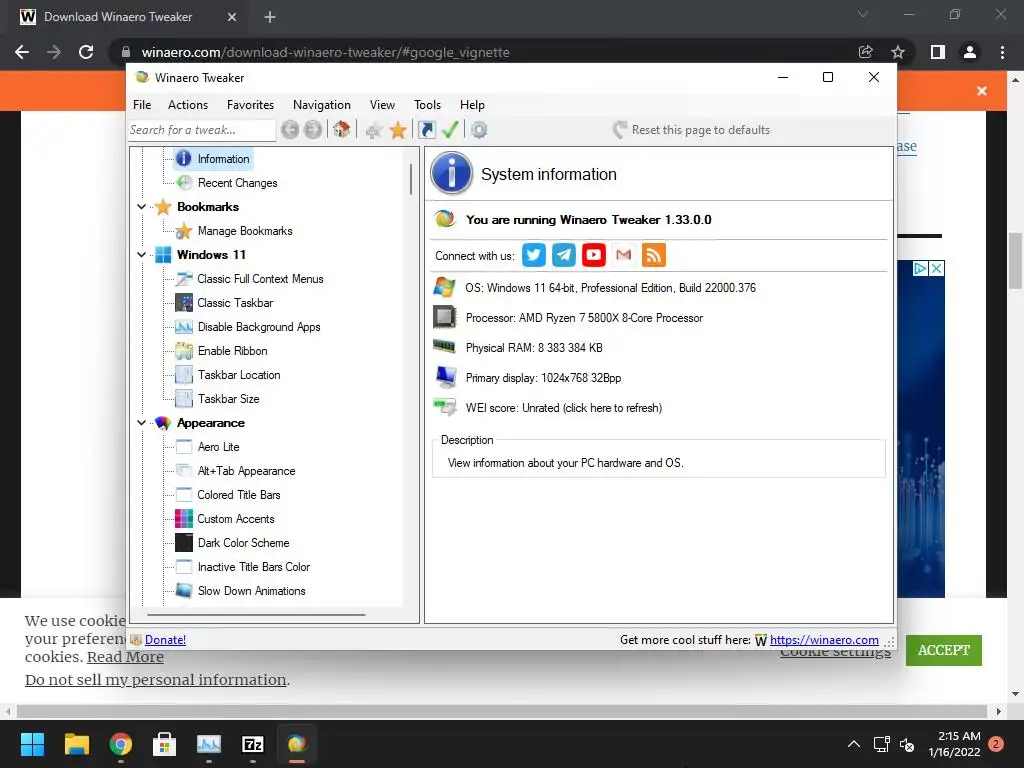
Task: Open Chrome profile avatar icon
Action: coord(970,52)
